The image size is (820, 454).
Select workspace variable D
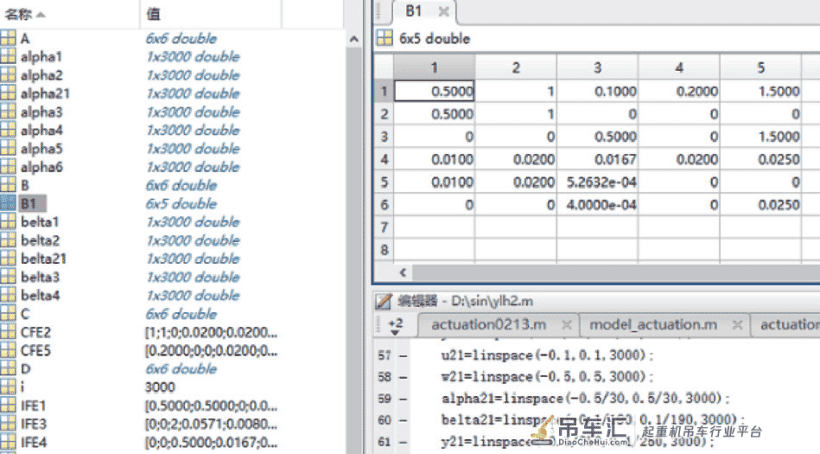coord(25,369)
